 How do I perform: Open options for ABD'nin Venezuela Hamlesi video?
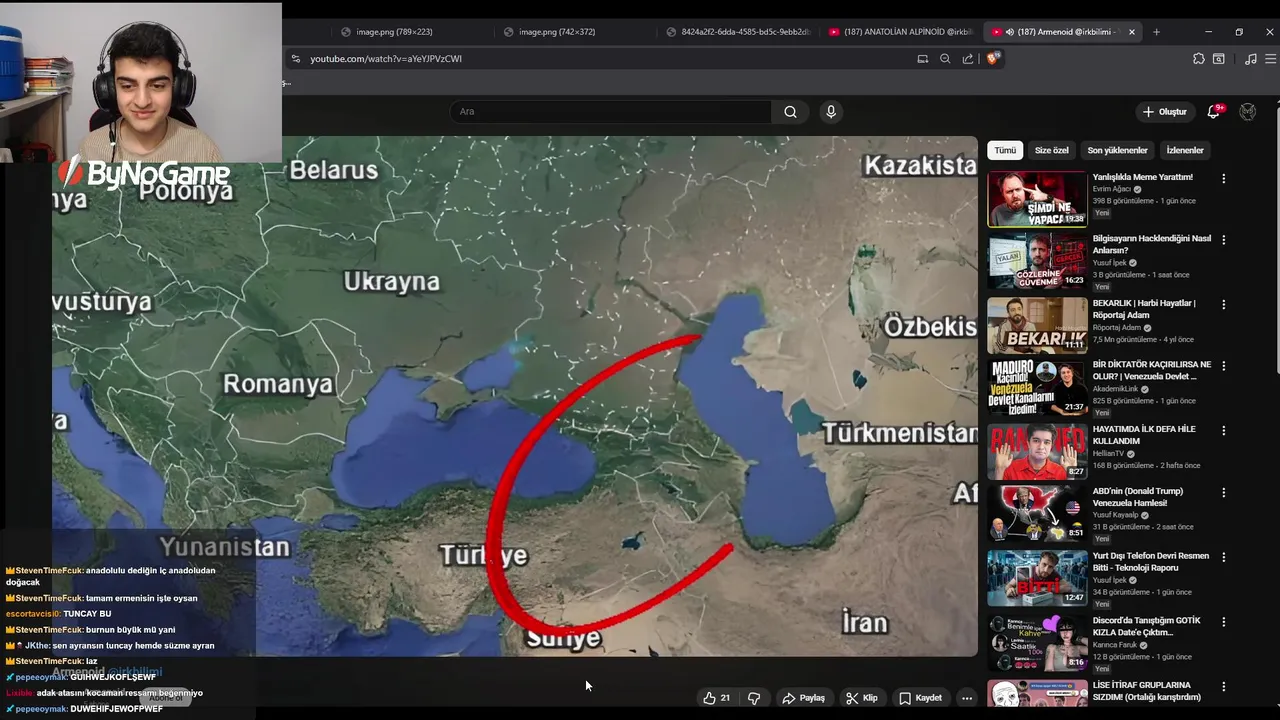pyautogui.click(x=1223, y=493)
